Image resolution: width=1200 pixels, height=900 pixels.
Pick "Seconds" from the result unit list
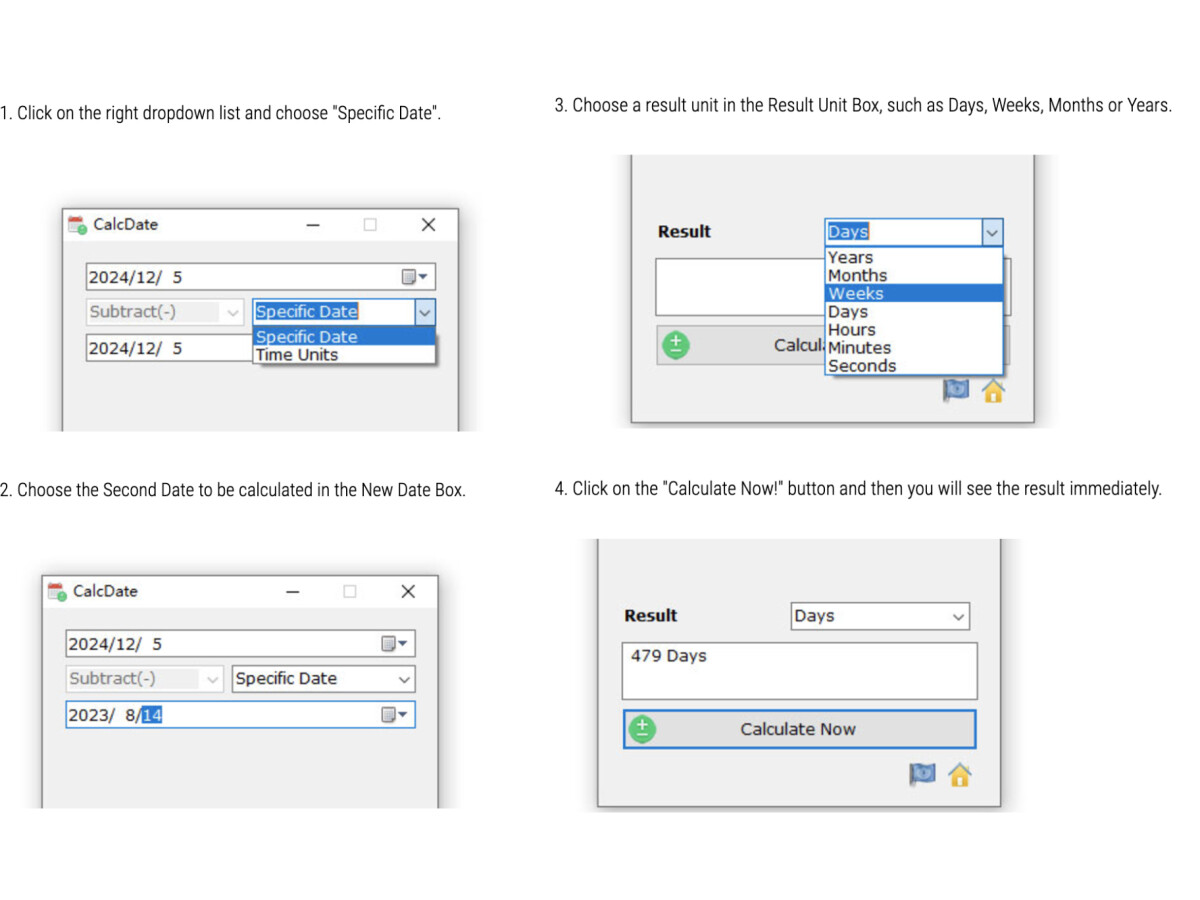[x=861, y=366]
